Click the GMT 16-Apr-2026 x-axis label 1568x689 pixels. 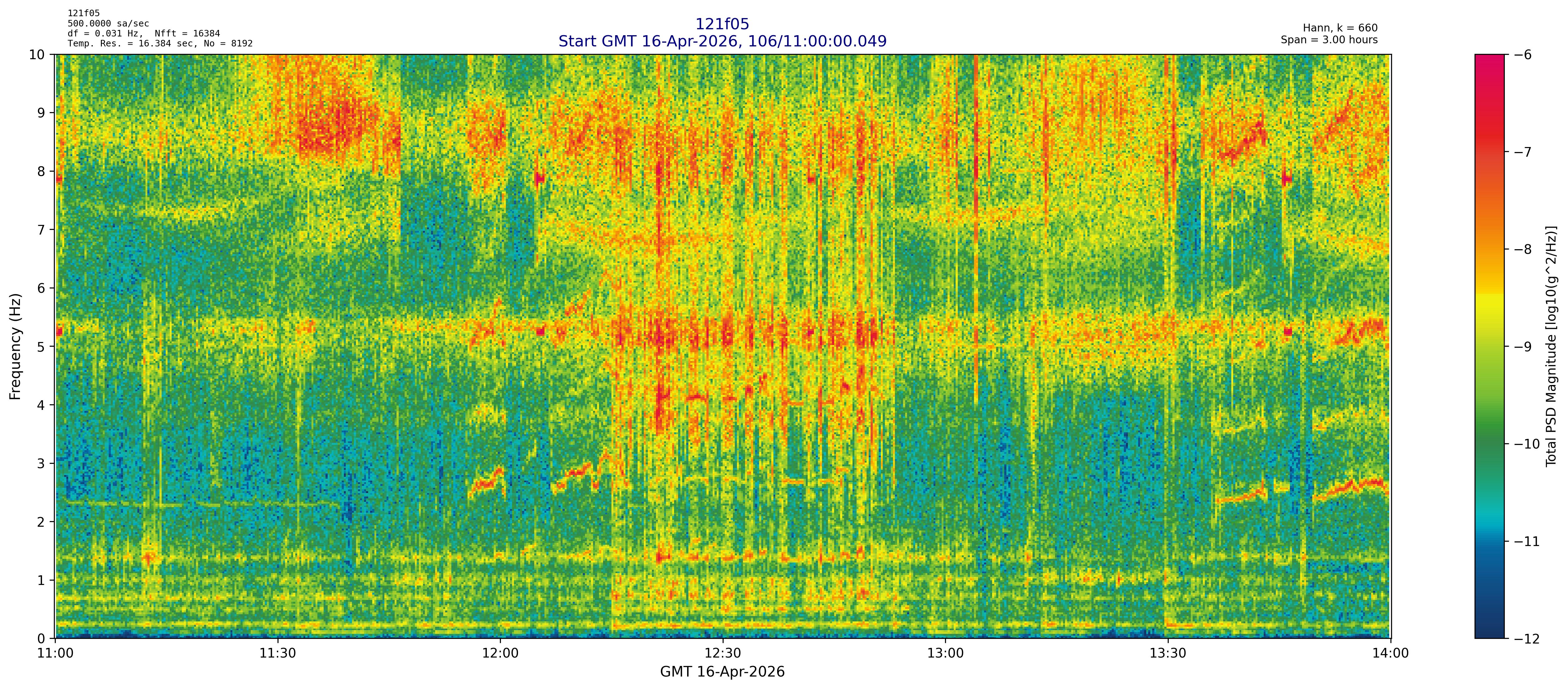(x=722, y=672)
